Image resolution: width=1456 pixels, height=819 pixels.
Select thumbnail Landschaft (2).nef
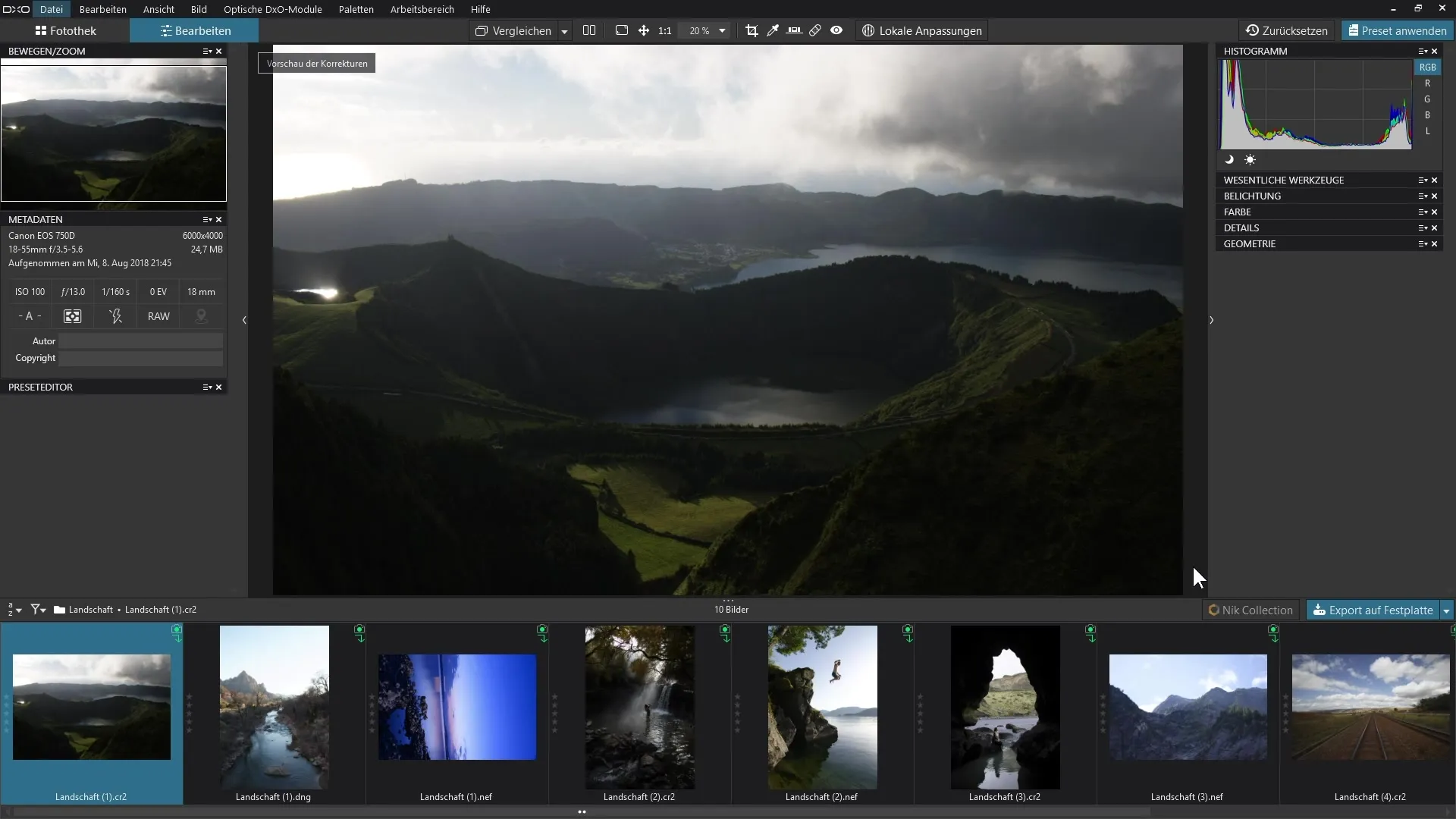[x=823, y=707]
